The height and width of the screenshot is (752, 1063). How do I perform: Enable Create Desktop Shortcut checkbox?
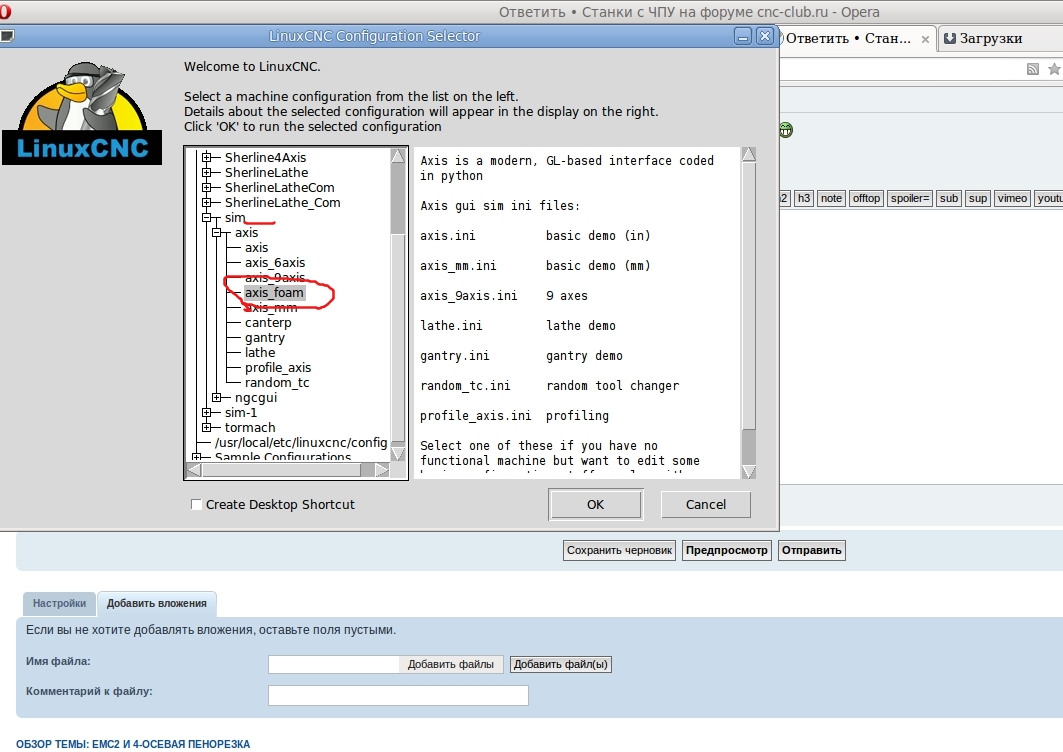(x=197, y=504)
